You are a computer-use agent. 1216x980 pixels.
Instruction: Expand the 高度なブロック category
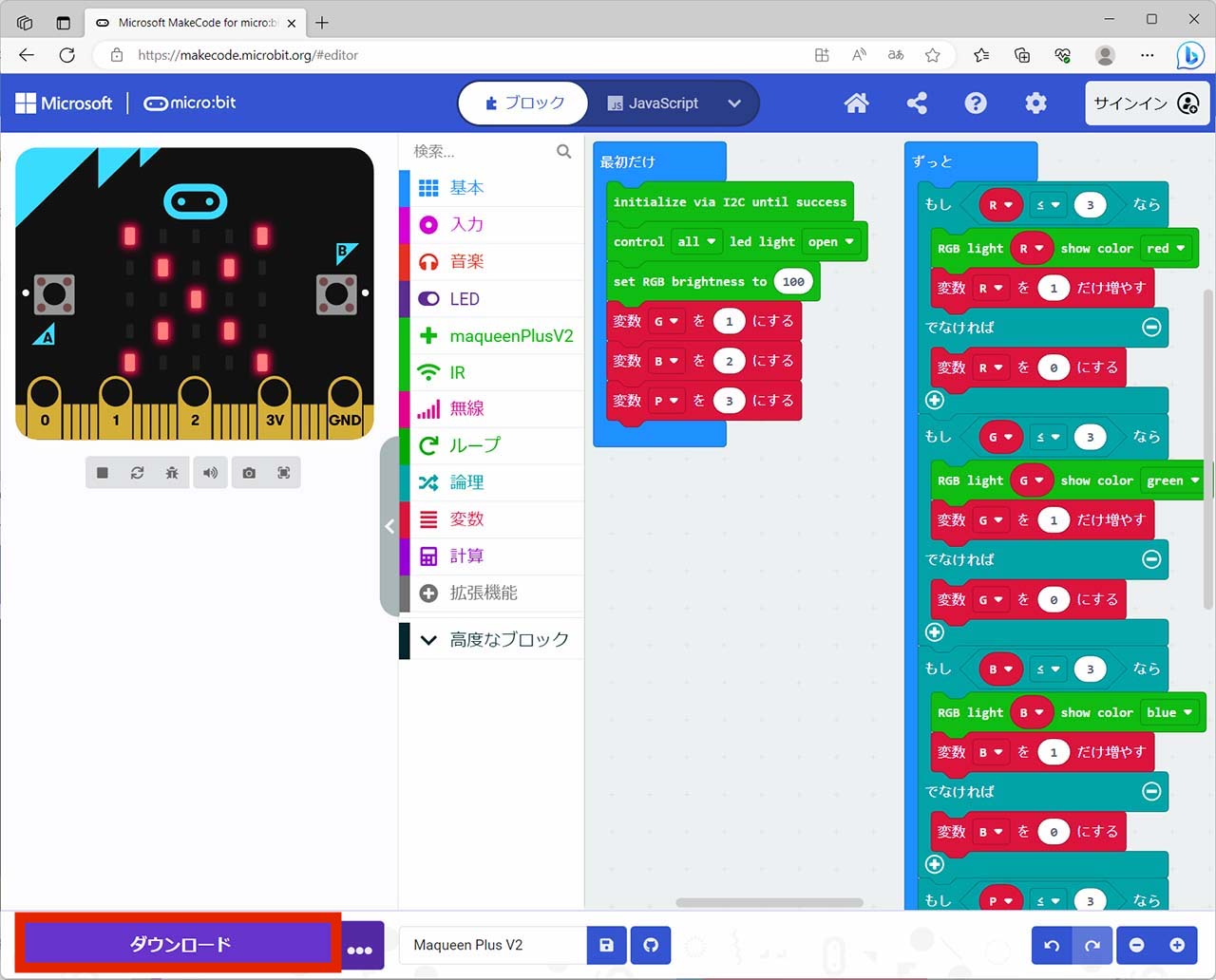pos(491,640)
